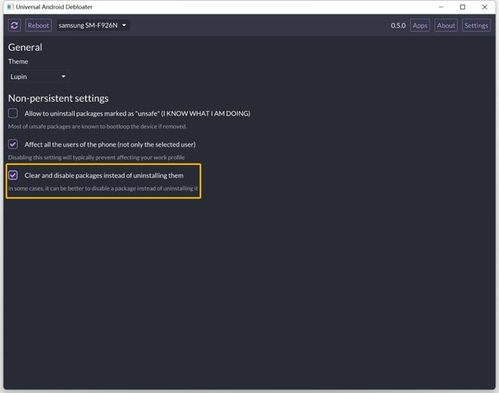499x393 pixels.
Task: Click the 'Clear and disable packages' label text
Action: (x=104, y=176)
